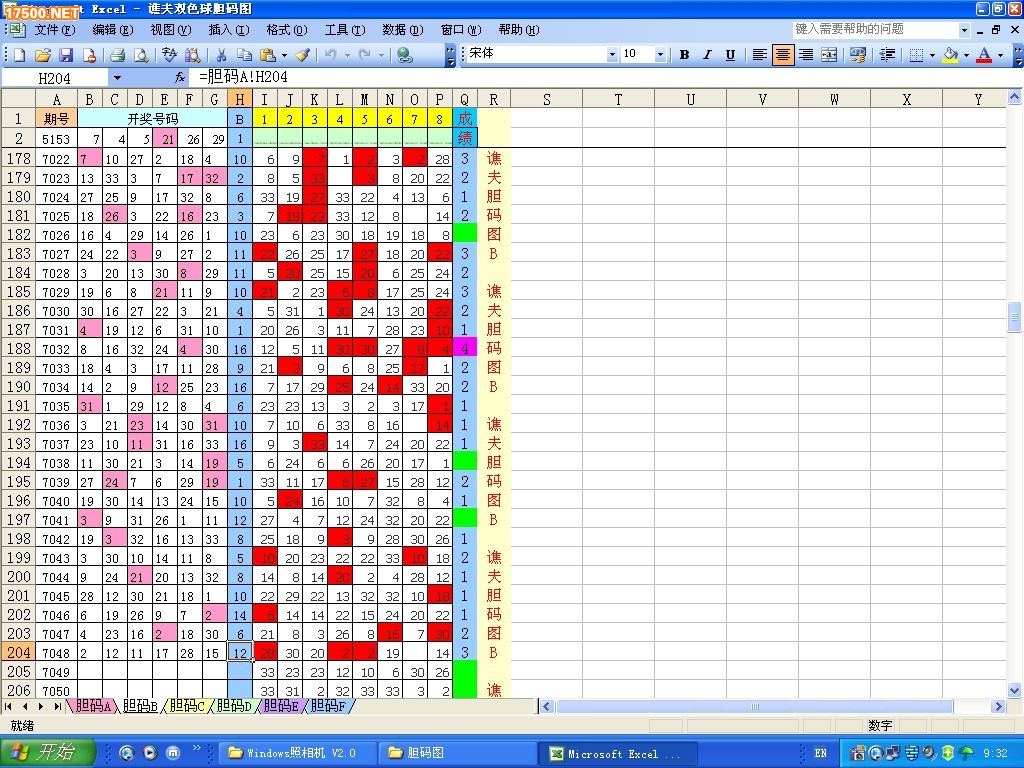Screen dimensions: 1024x768
Task: Apply the red Font Color
Action: tap(984, 55)
